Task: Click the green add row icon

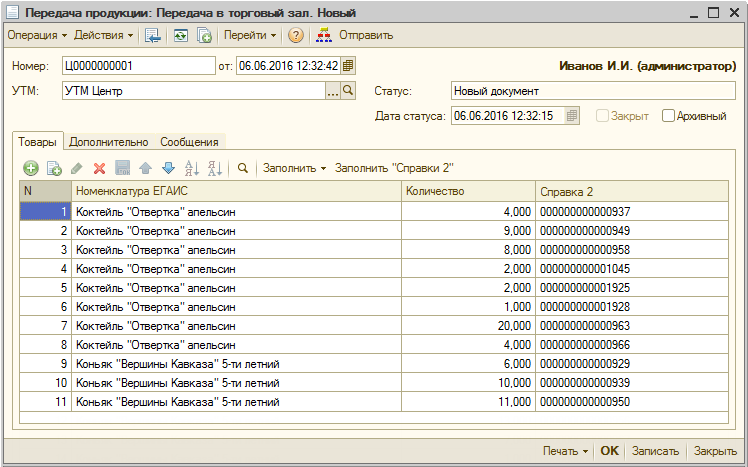Action: tap(30, 169)
